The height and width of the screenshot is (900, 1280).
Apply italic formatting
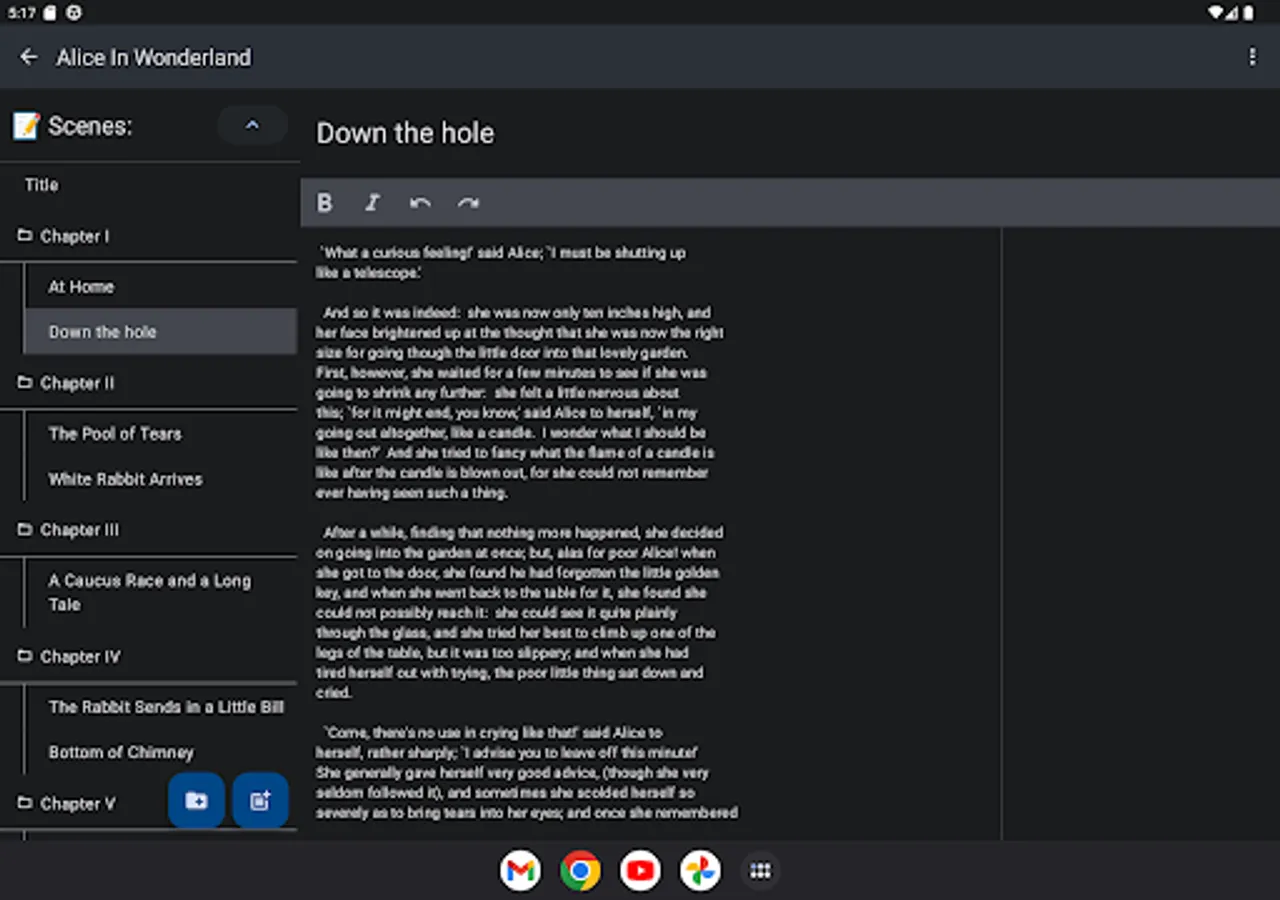click(372, 203)
